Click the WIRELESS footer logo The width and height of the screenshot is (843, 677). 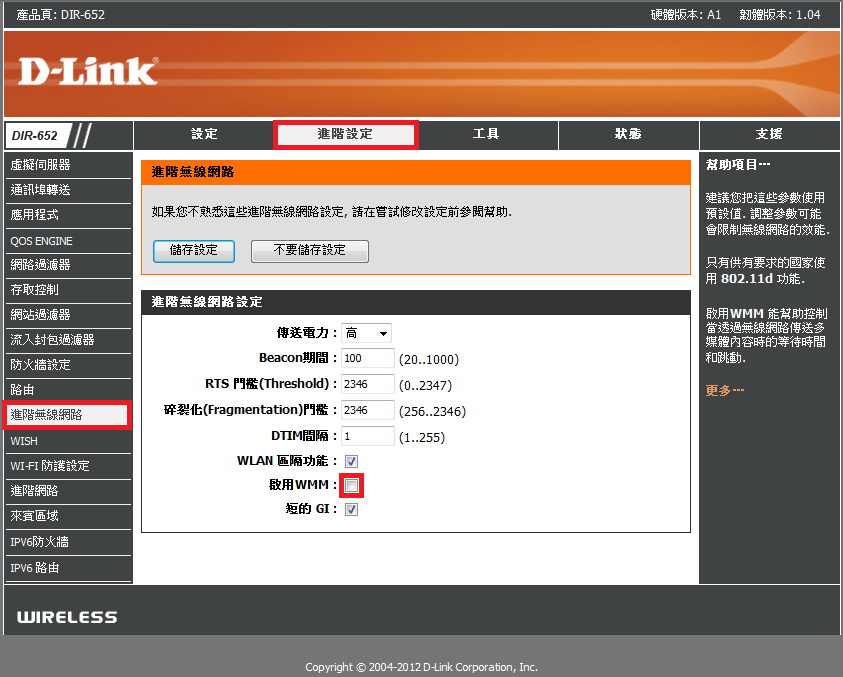(x=67, y=617)
